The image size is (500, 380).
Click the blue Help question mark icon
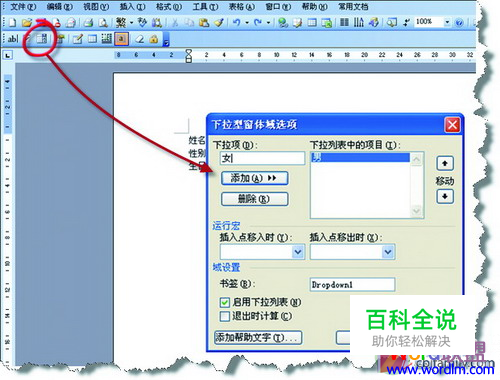(459, 23)
